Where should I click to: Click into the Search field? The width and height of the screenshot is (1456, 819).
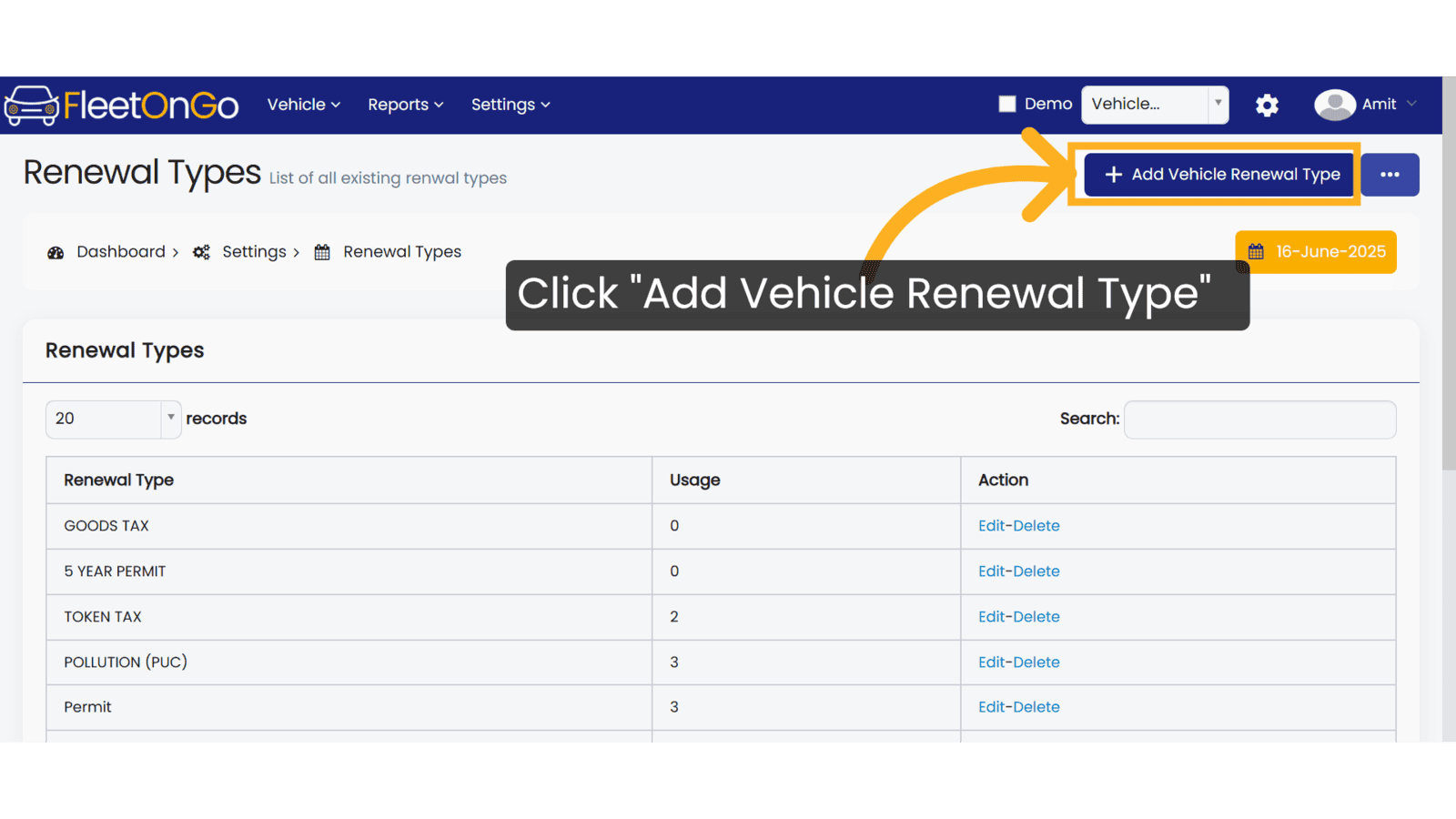pos(1260,420)
